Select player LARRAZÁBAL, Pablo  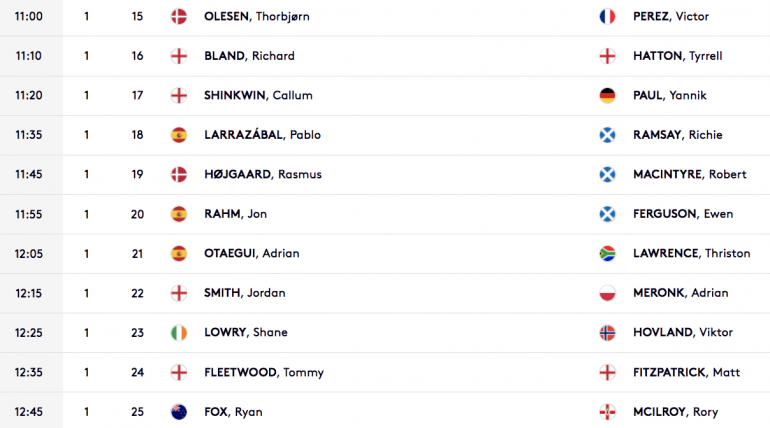point(262,135)
